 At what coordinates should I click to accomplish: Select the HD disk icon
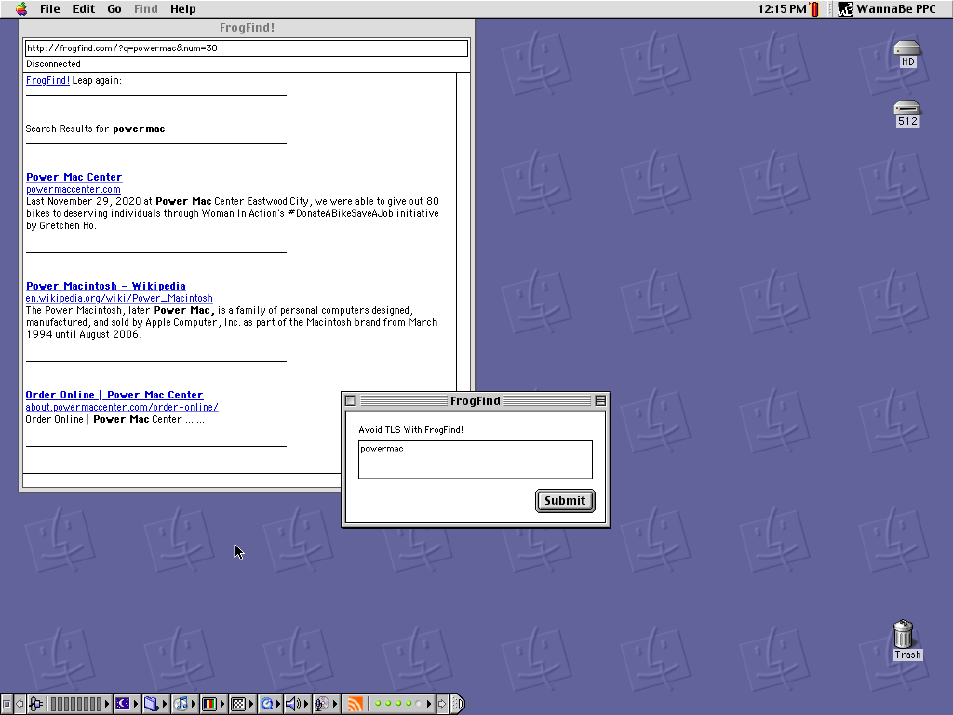click(907, 54)
